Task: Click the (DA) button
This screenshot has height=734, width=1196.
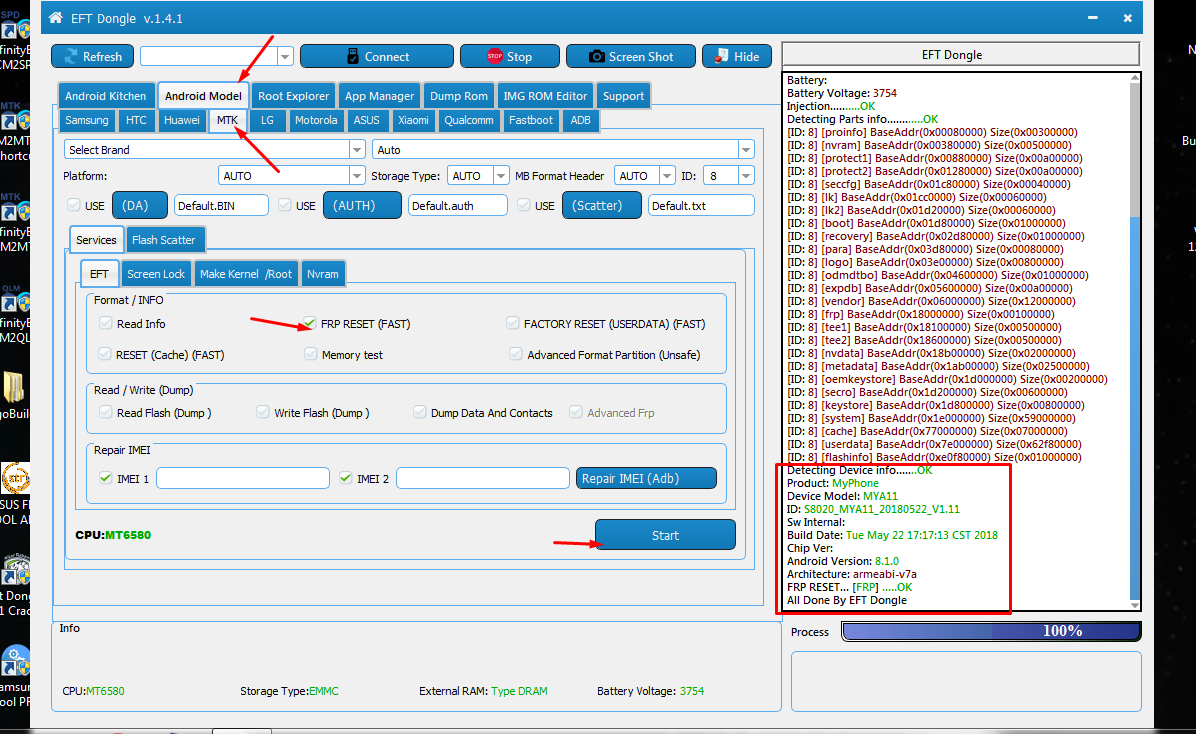Action: click(x=140, y=205)
